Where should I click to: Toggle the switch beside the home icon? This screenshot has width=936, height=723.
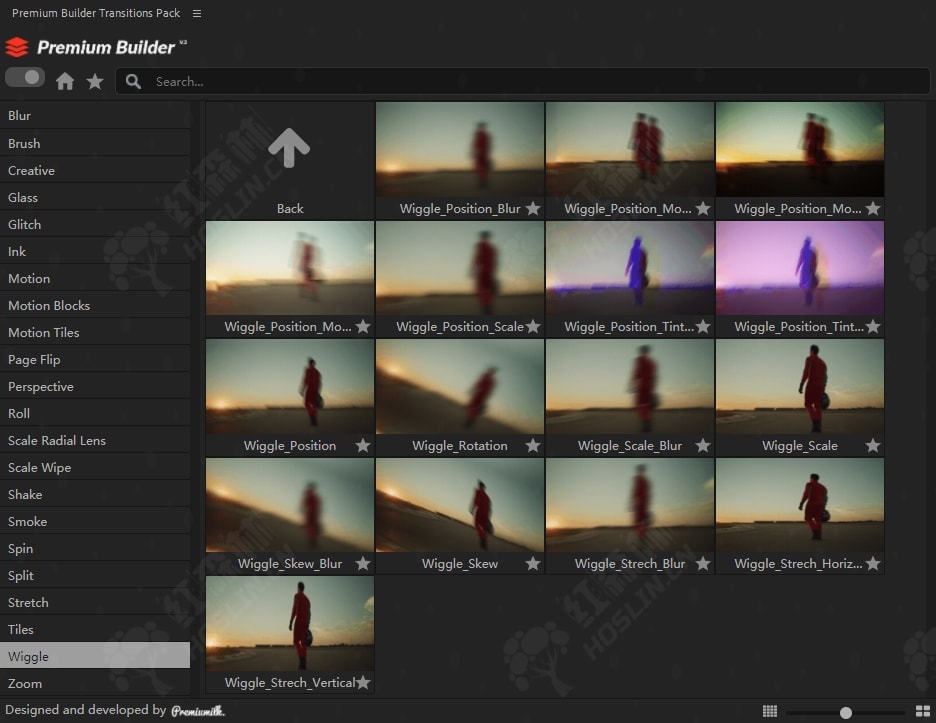pos(25,78)
